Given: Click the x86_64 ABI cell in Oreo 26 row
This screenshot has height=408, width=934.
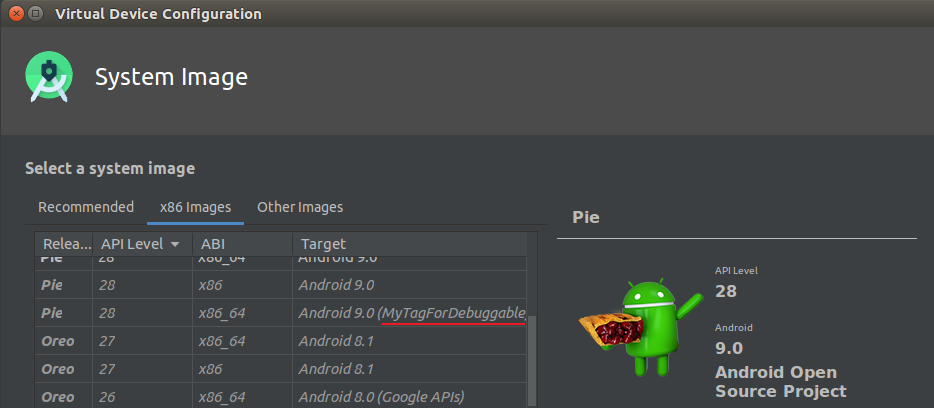Looking at the screenshot, I should [x=242, y=396].
